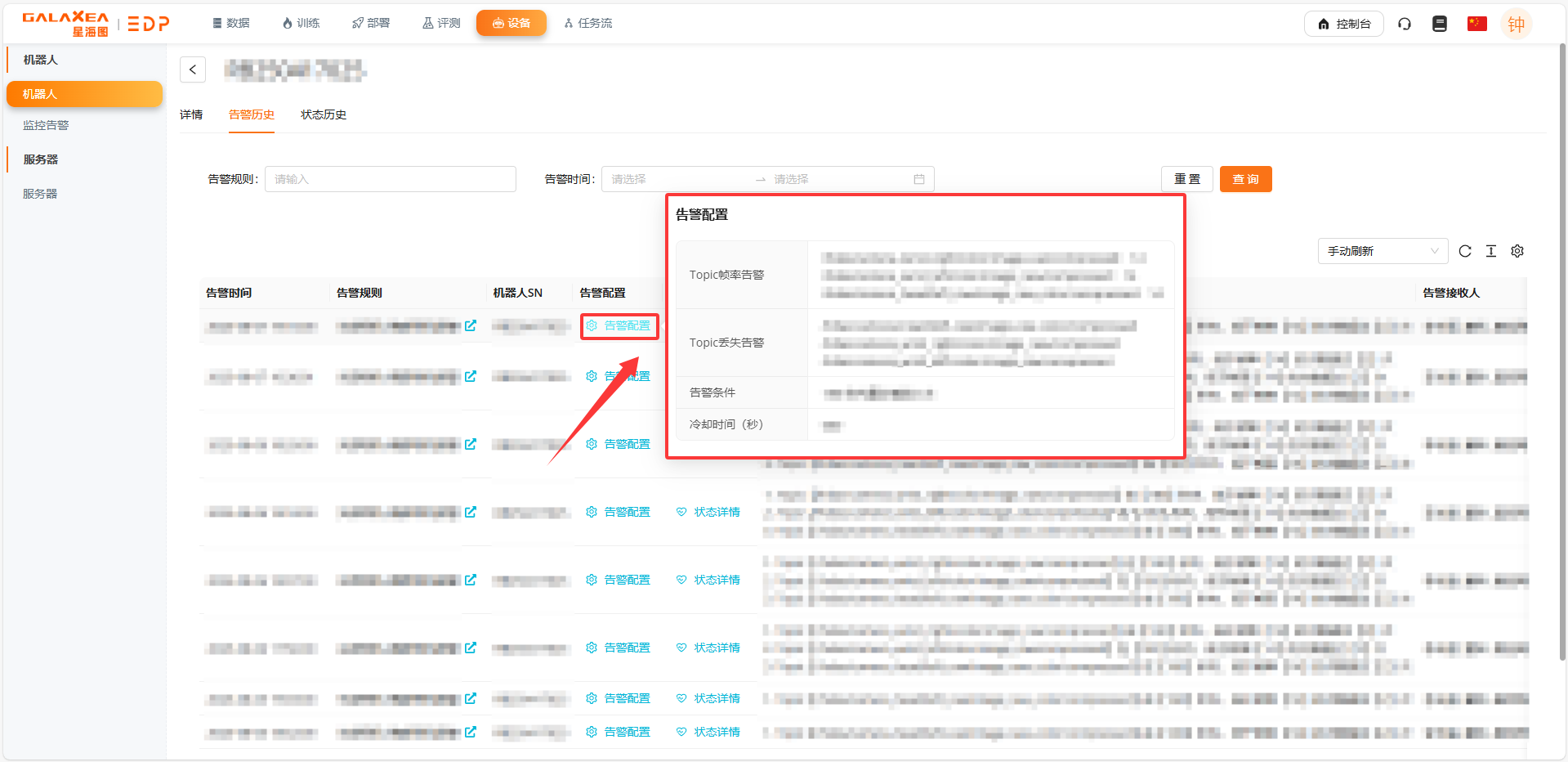Click the back arrow button
The width and height of the screenshot is (1568, 762).
(x=193, y=69)
